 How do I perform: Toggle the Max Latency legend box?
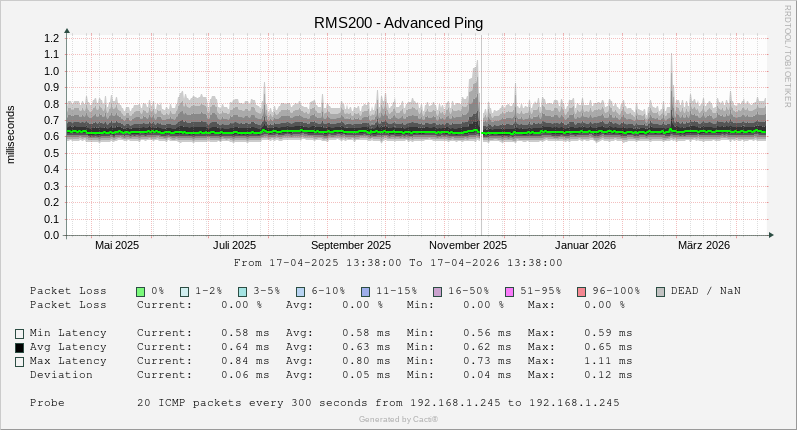pos(20,361)
